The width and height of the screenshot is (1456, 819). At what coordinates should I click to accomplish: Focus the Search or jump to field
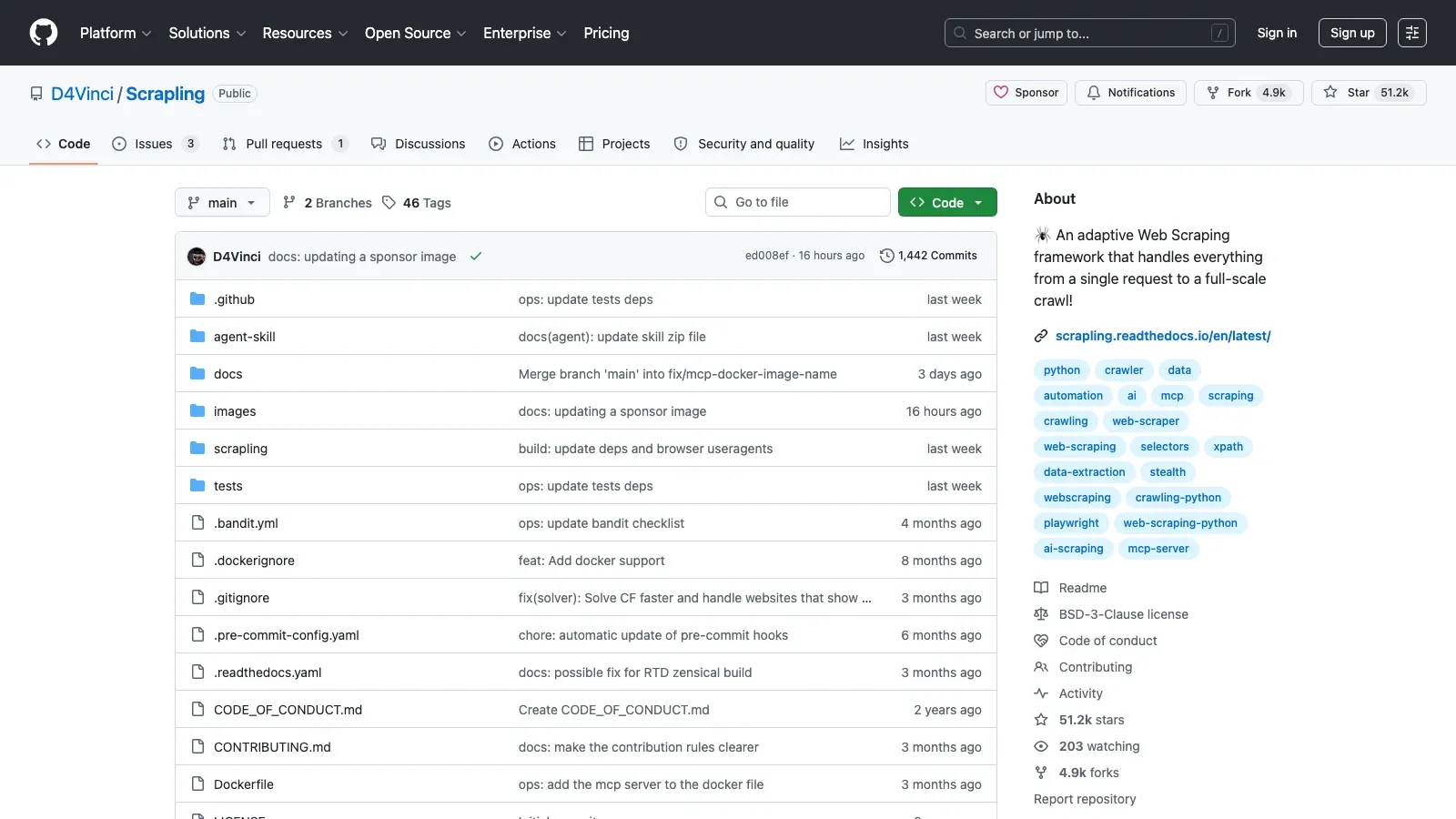click(x=1090, y=33)
